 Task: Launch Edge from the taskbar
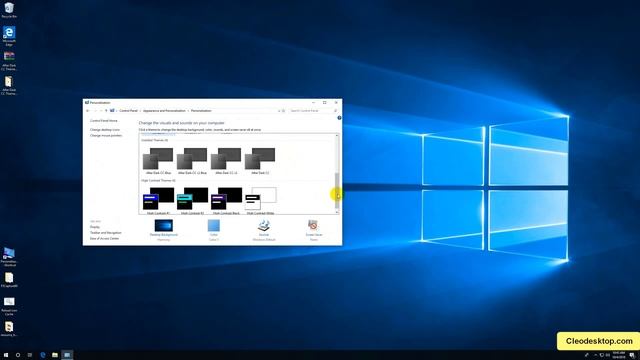point(42,355)
